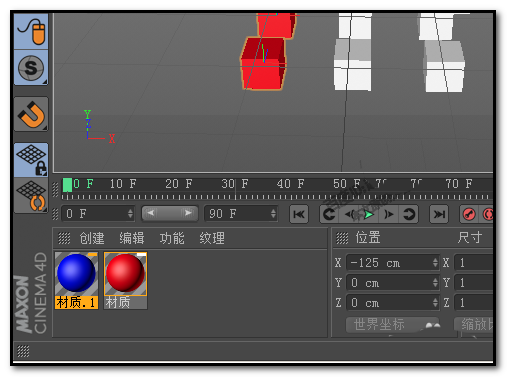Click the status bar grip handle

point(23,351)
